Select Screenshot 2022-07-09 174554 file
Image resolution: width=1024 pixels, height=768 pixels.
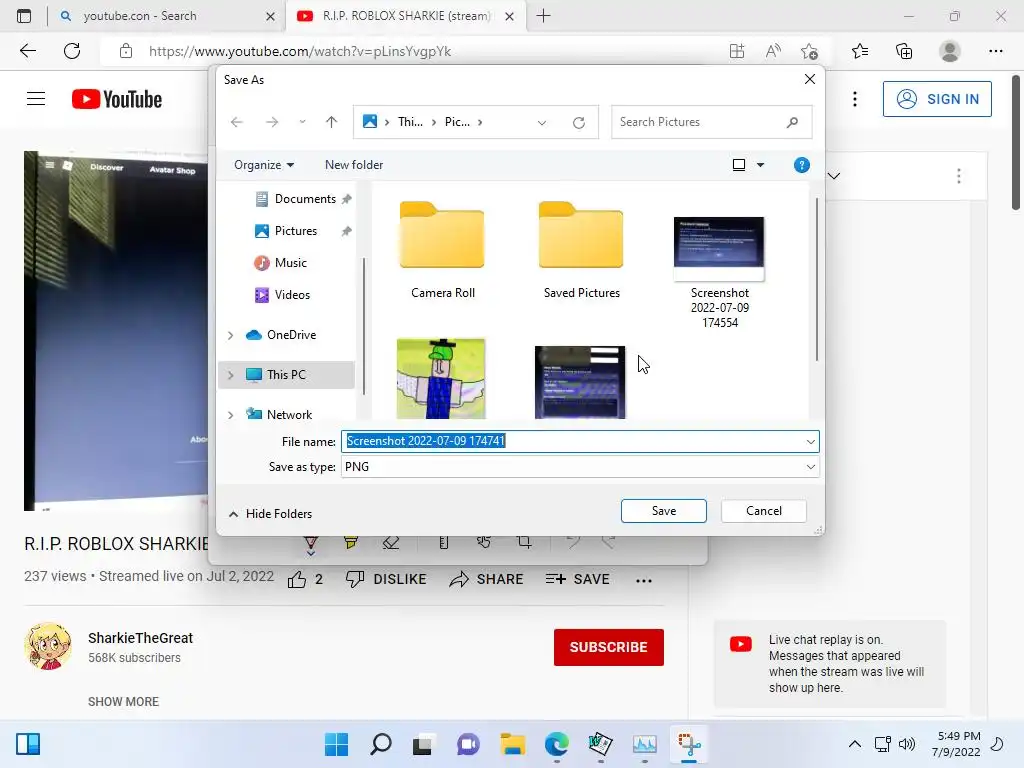[720, 272]
